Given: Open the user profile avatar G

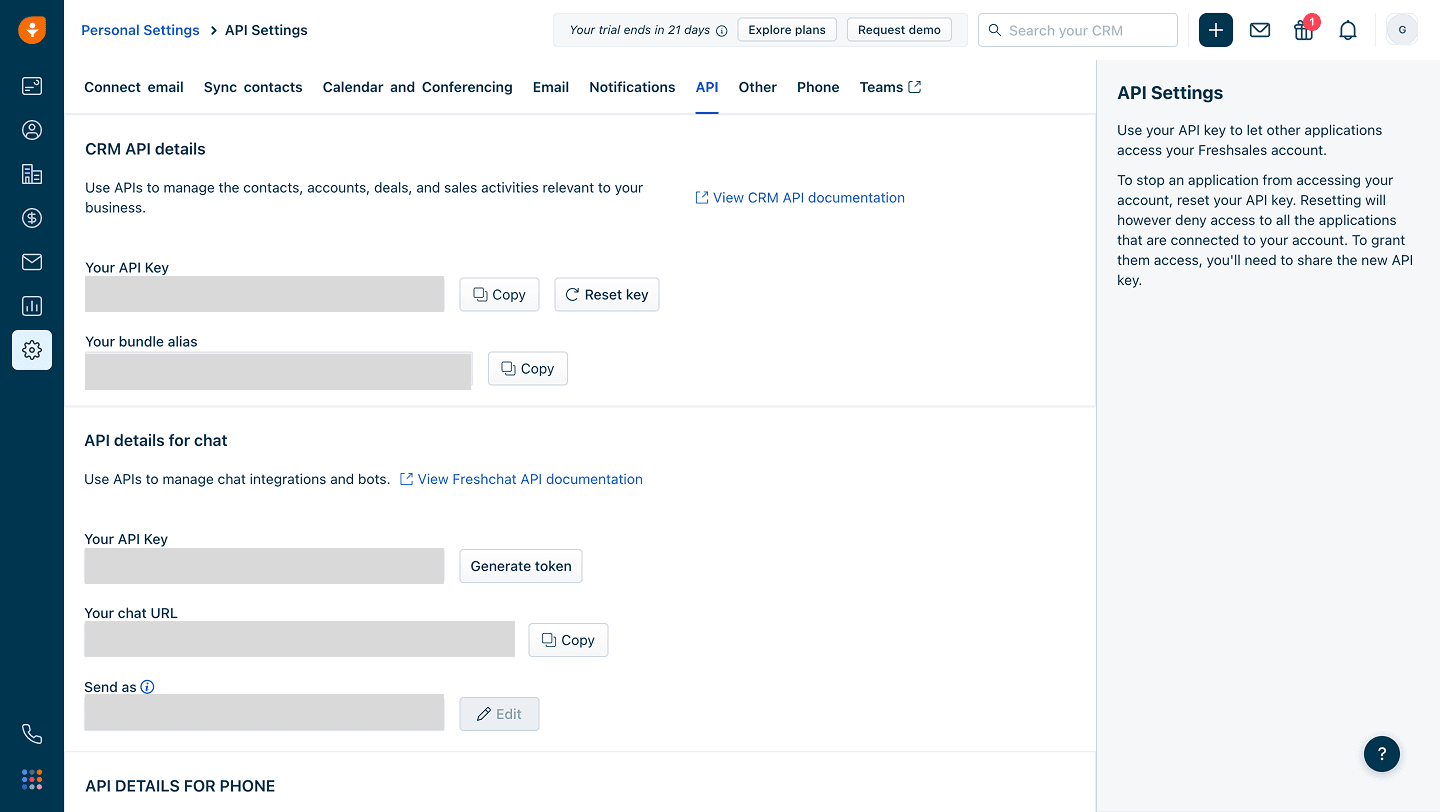Looking at the screenshot, I should click(x=1402, y=30).
